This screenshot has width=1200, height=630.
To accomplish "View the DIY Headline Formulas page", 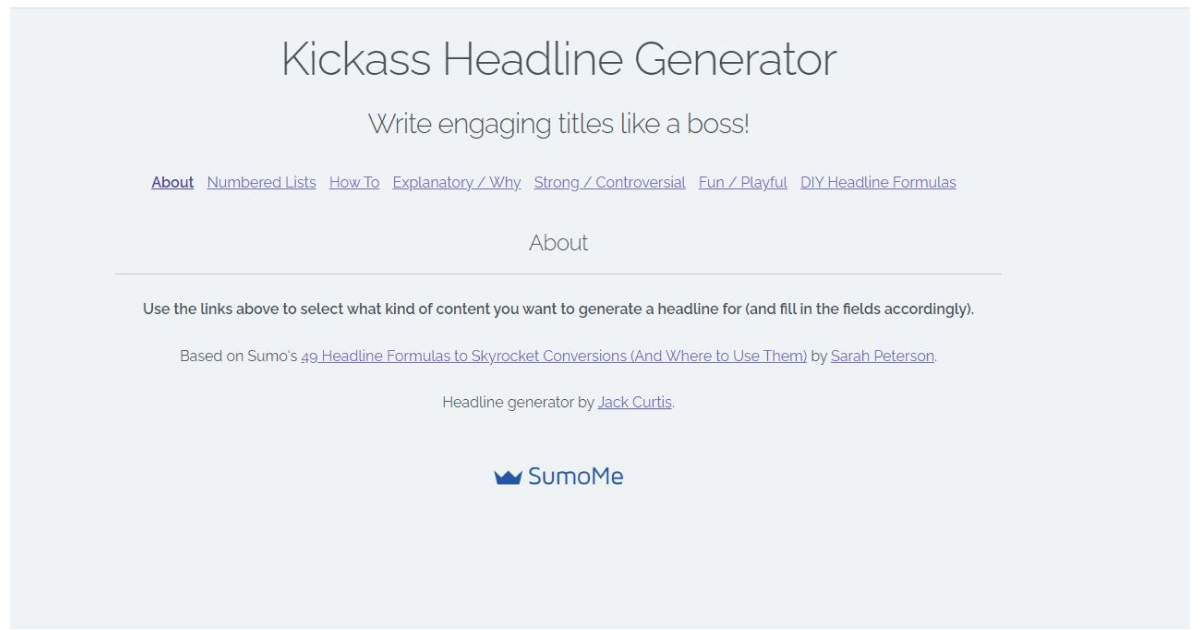I will click(x=878, y=182).
